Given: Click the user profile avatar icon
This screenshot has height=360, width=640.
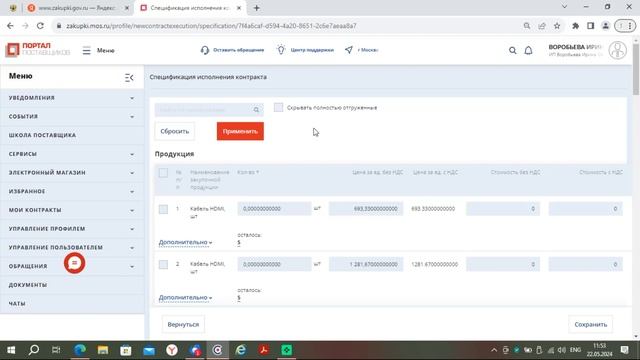Looking at the screenshot, I should pyautogui.click(x=617, y=51).
